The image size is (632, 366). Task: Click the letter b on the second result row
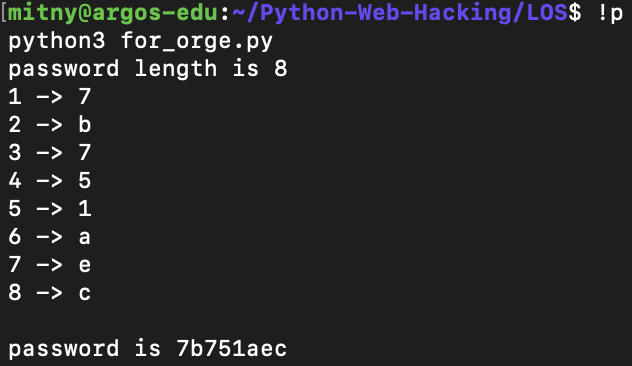[85, 124]
